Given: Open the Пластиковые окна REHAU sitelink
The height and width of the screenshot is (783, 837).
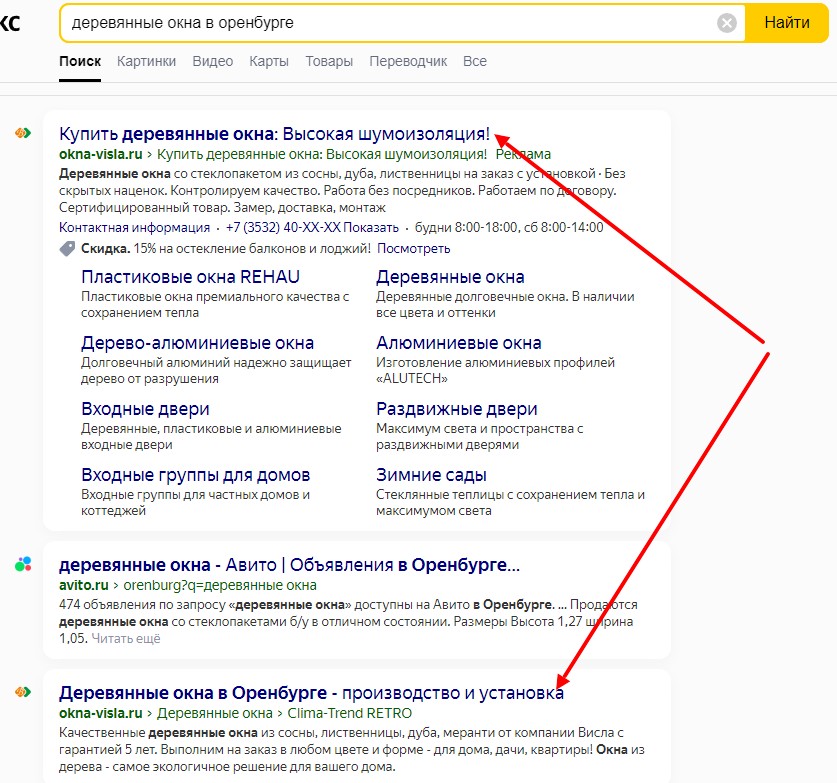Looking at the screenshot, I should coord(190,277).
